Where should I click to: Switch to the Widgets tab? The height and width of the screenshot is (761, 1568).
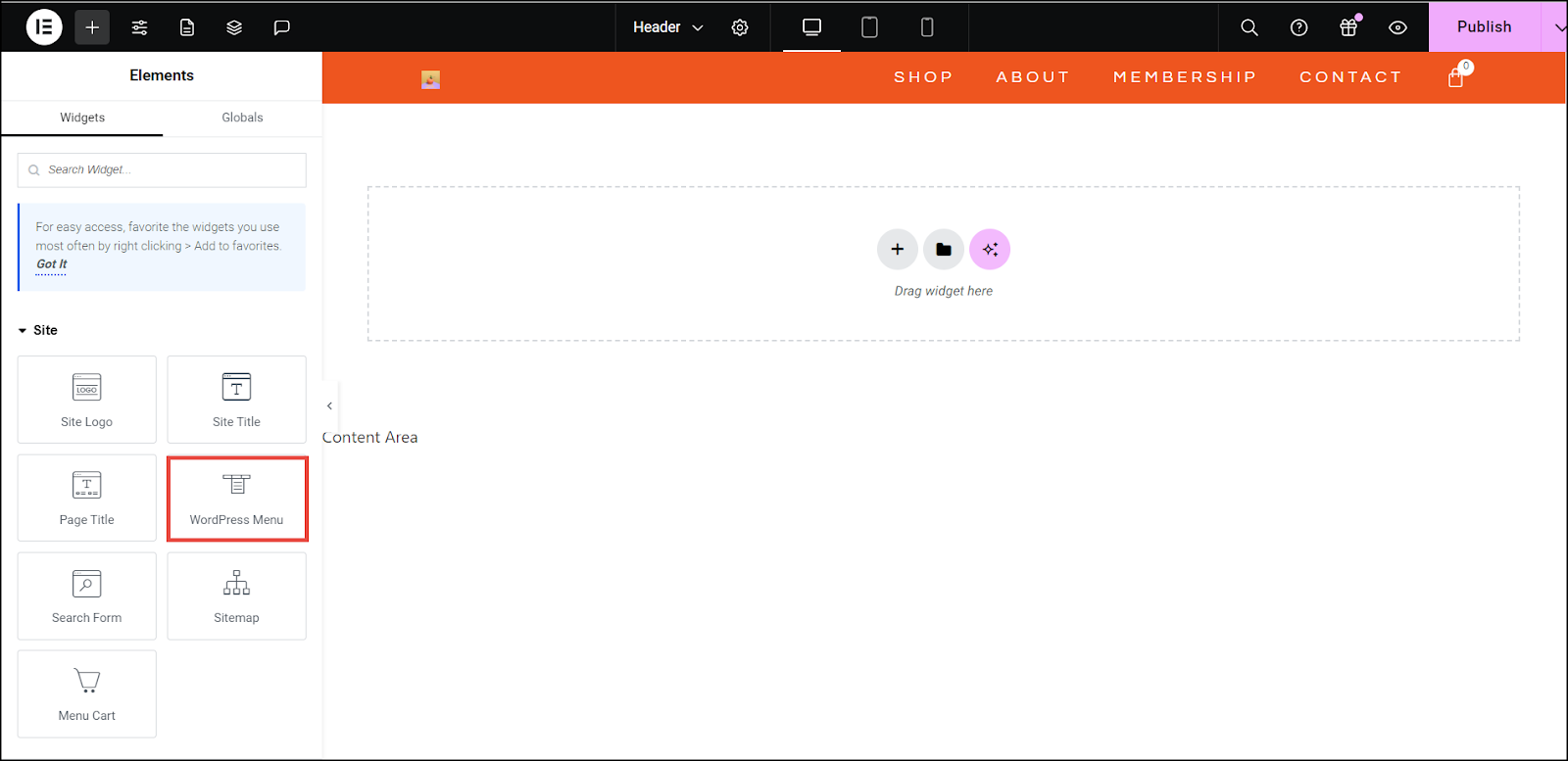point(82,118)
